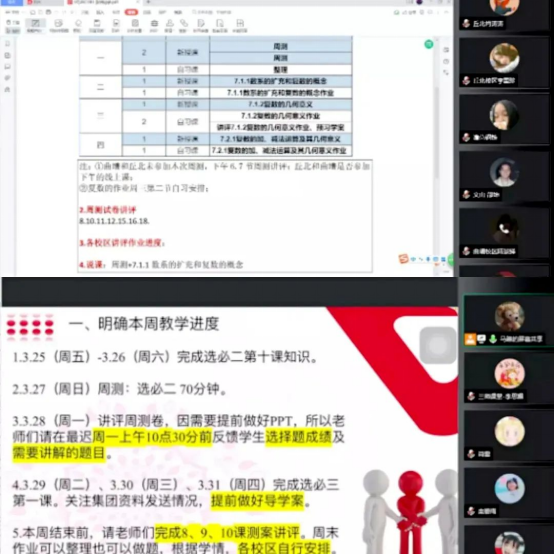Collapse the ribbon using the top-right chevron

[x=446, y=12]
